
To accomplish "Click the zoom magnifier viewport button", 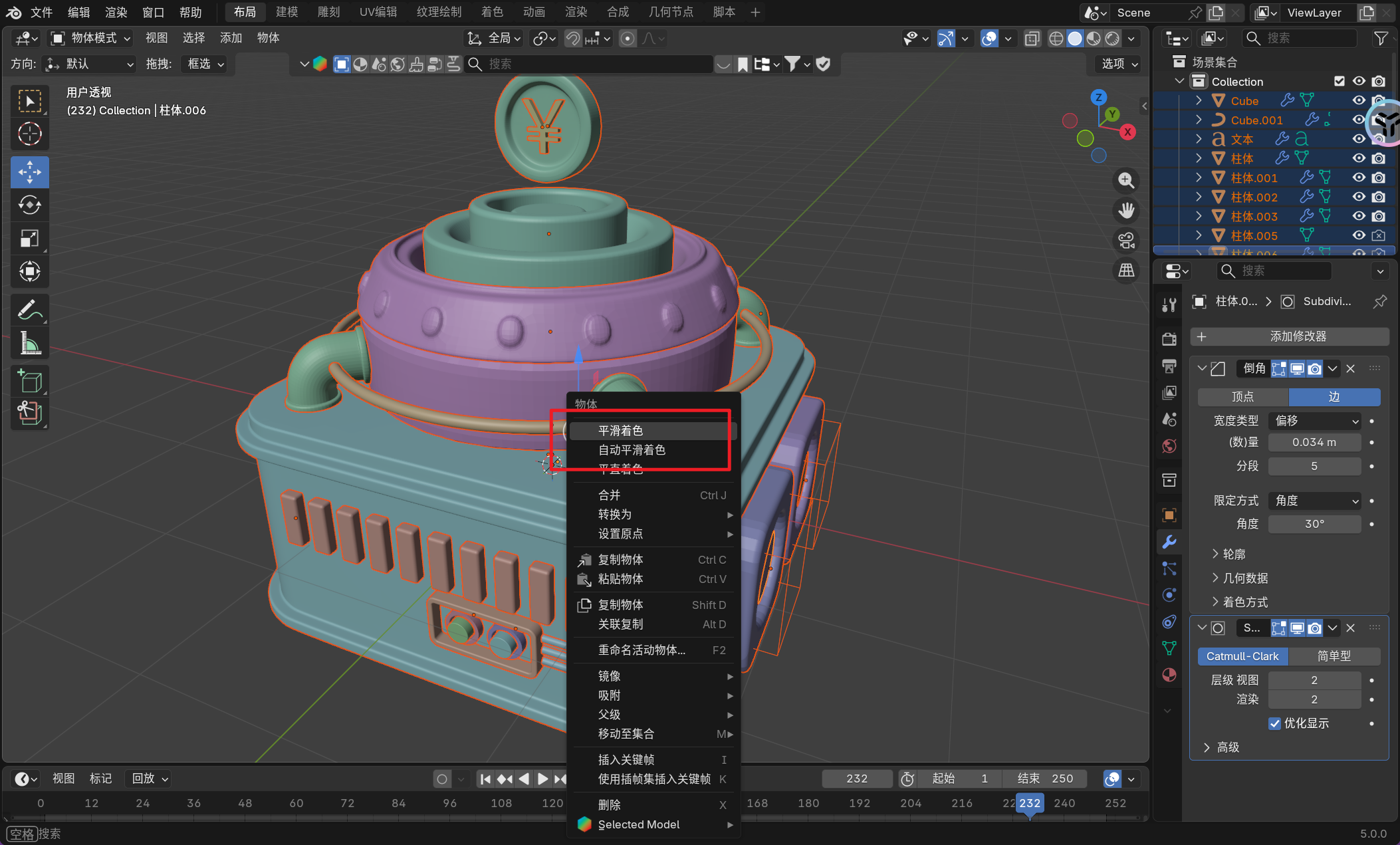I will point(1126,181).
